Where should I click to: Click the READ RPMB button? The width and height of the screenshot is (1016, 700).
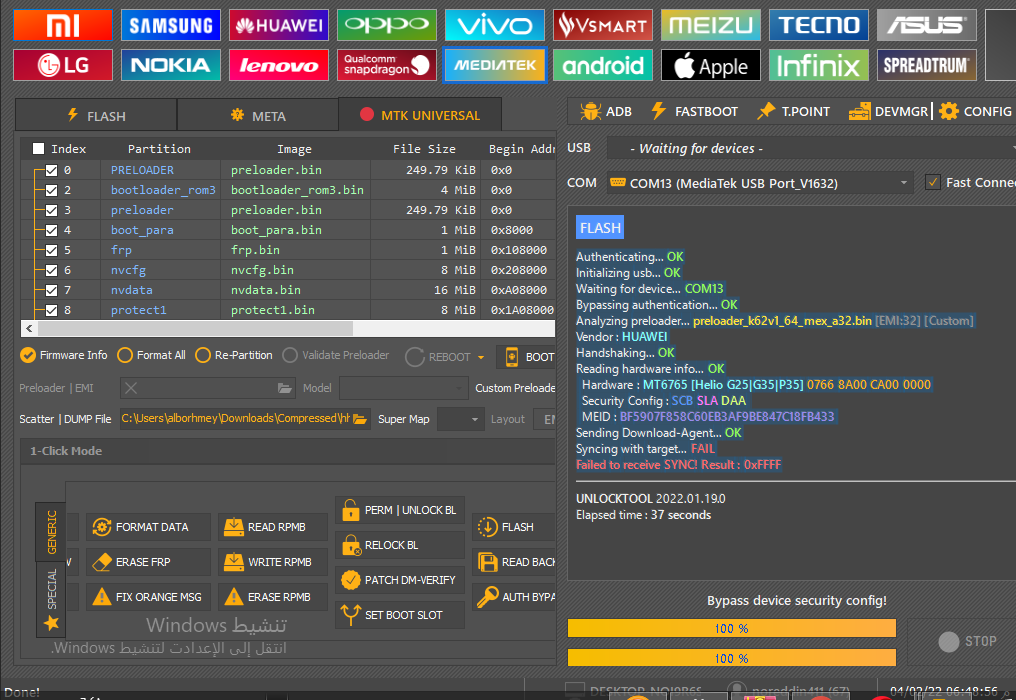[273, 527]
